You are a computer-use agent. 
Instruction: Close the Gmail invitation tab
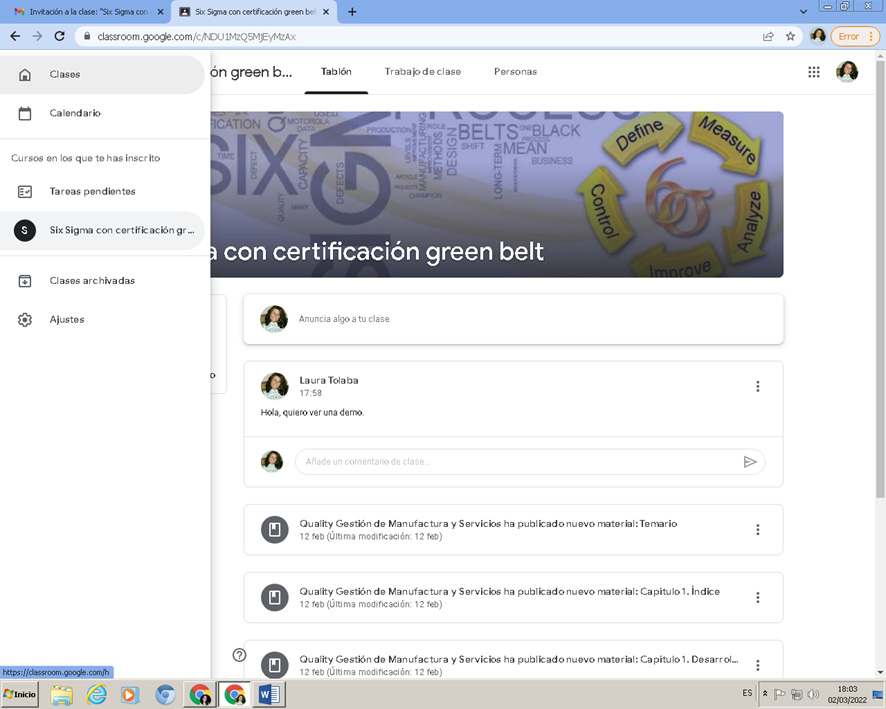click(160, 12)
